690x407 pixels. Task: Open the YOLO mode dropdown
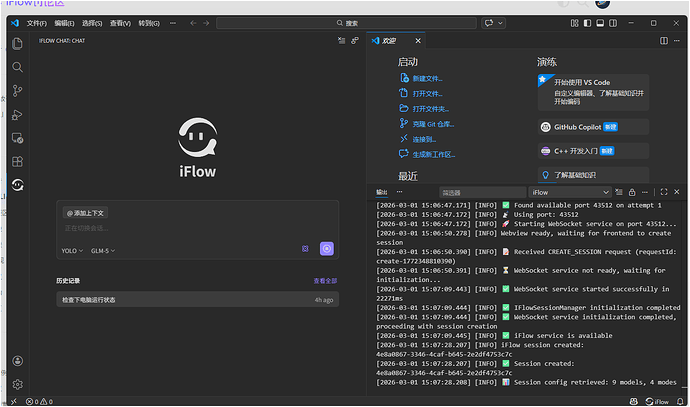coord(72,250)
